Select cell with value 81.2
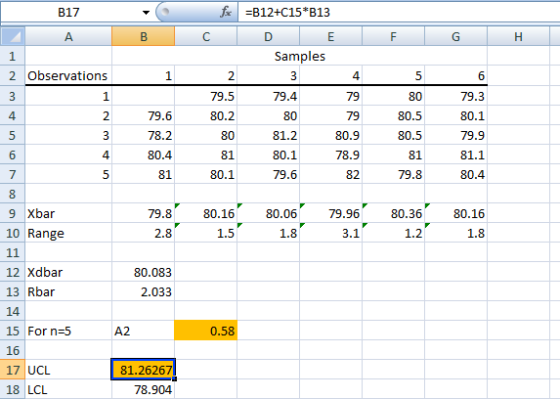 268,135
